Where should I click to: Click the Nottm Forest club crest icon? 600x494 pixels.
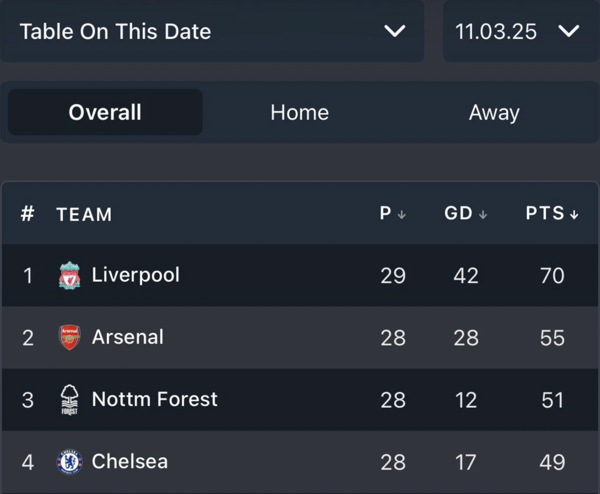[x=69, y=399]
